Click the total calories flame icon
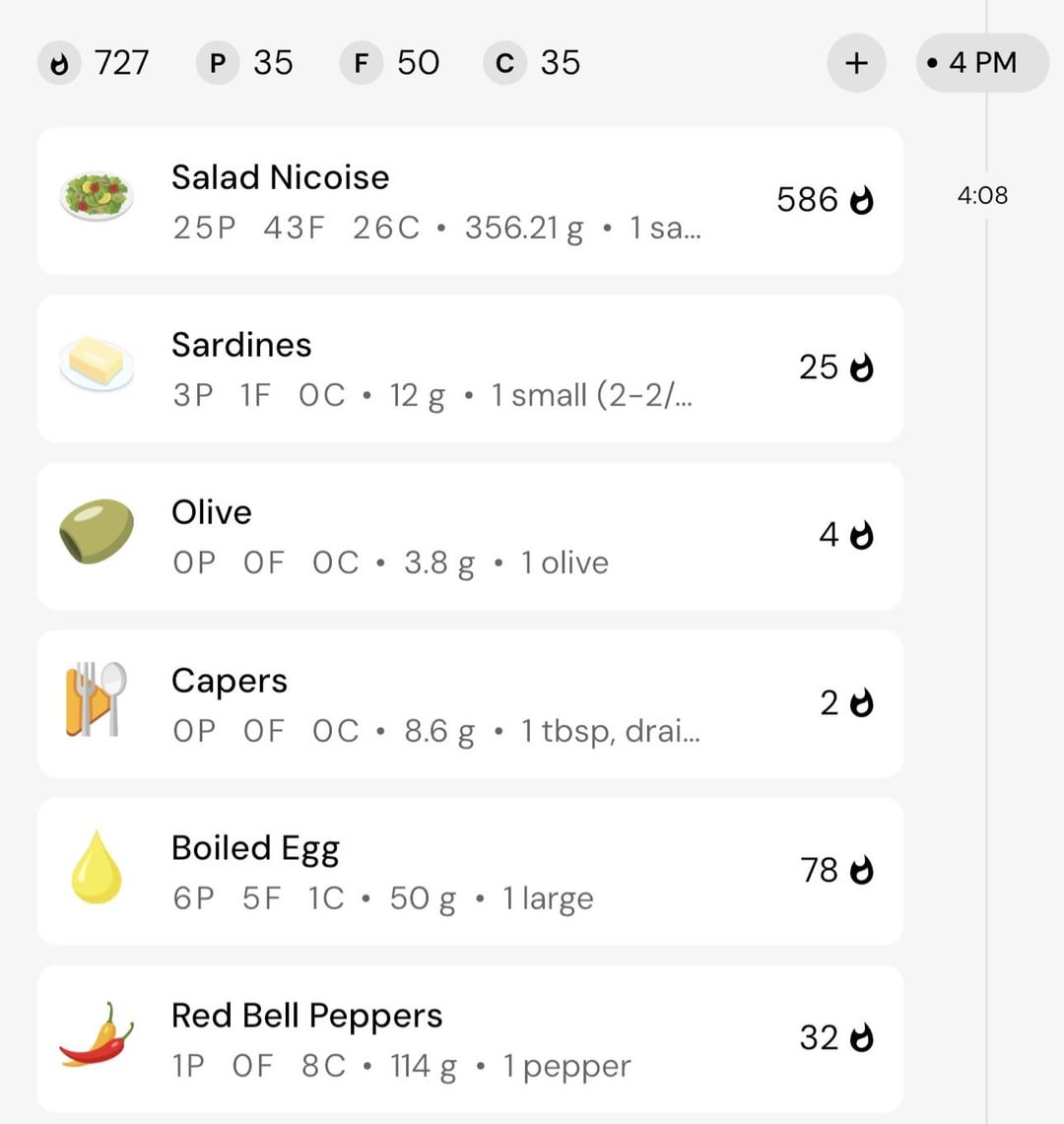Viewport: 1064px width, 1124px height. pos(60,64)
